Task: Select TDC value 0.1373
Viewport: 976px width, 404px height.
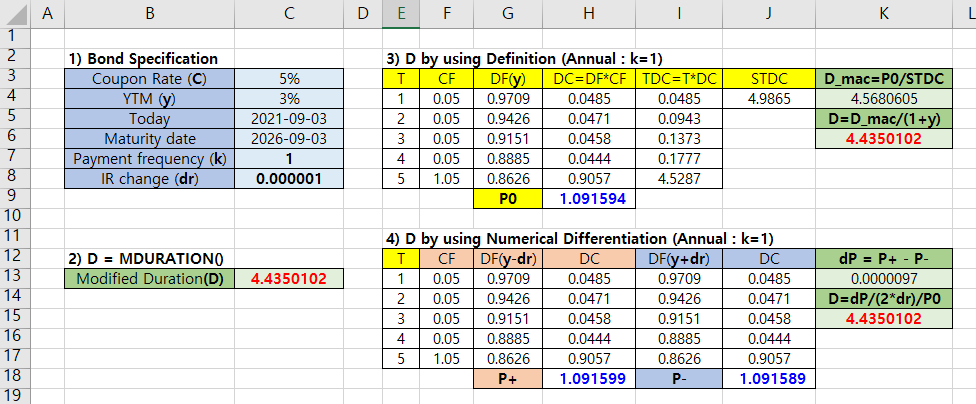Action: [x=679, y=138]
